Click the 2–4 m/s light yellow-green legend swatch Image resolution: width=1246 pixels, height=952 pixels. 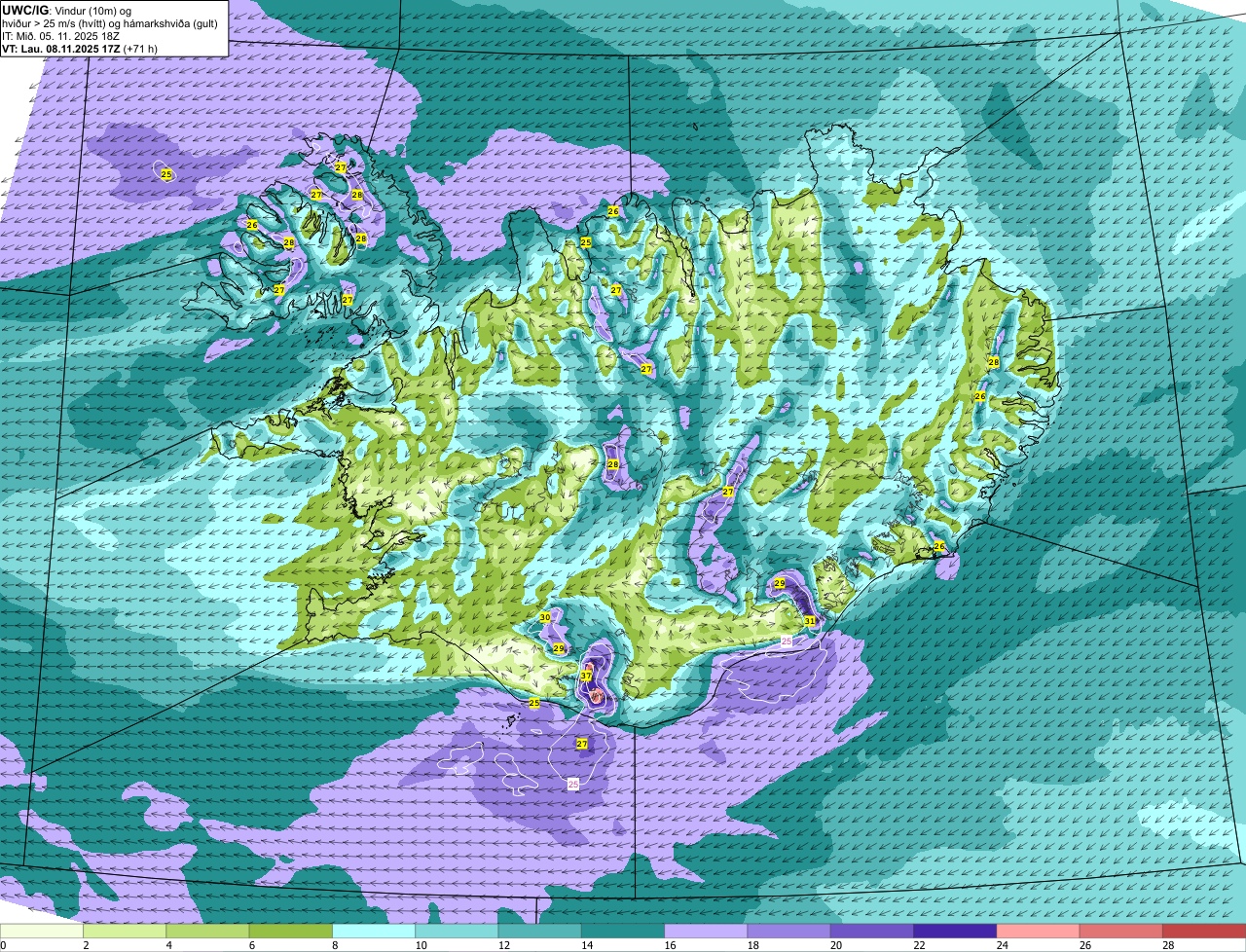(125, 931)
